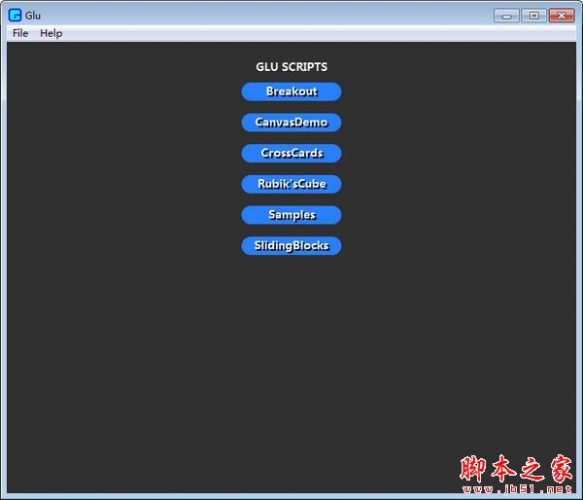Minimize the Glu window
Viewport: 583px width, 500px height.
click(506, 16)
